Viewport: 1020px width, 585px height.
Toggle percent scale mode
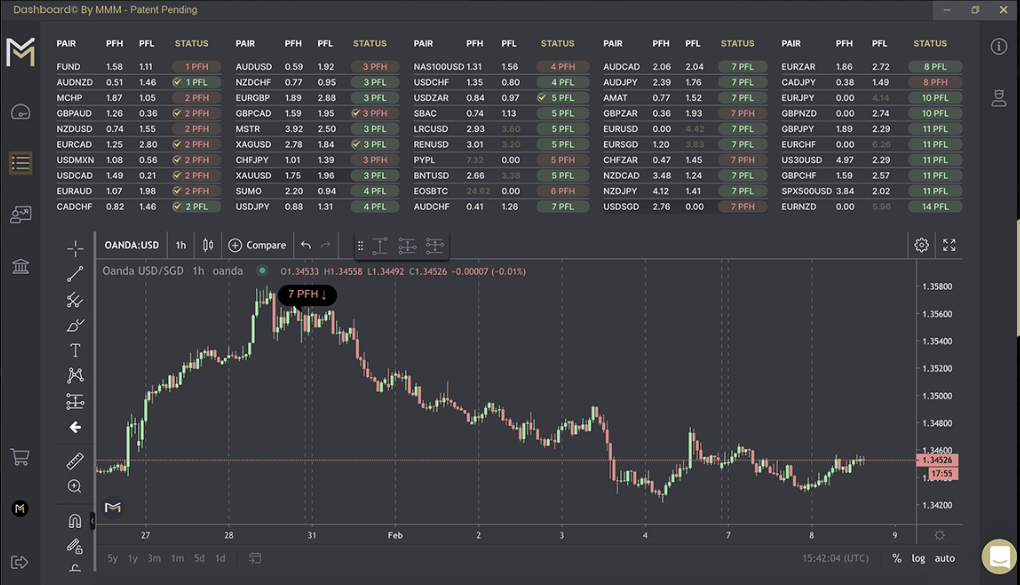(896, 558)
